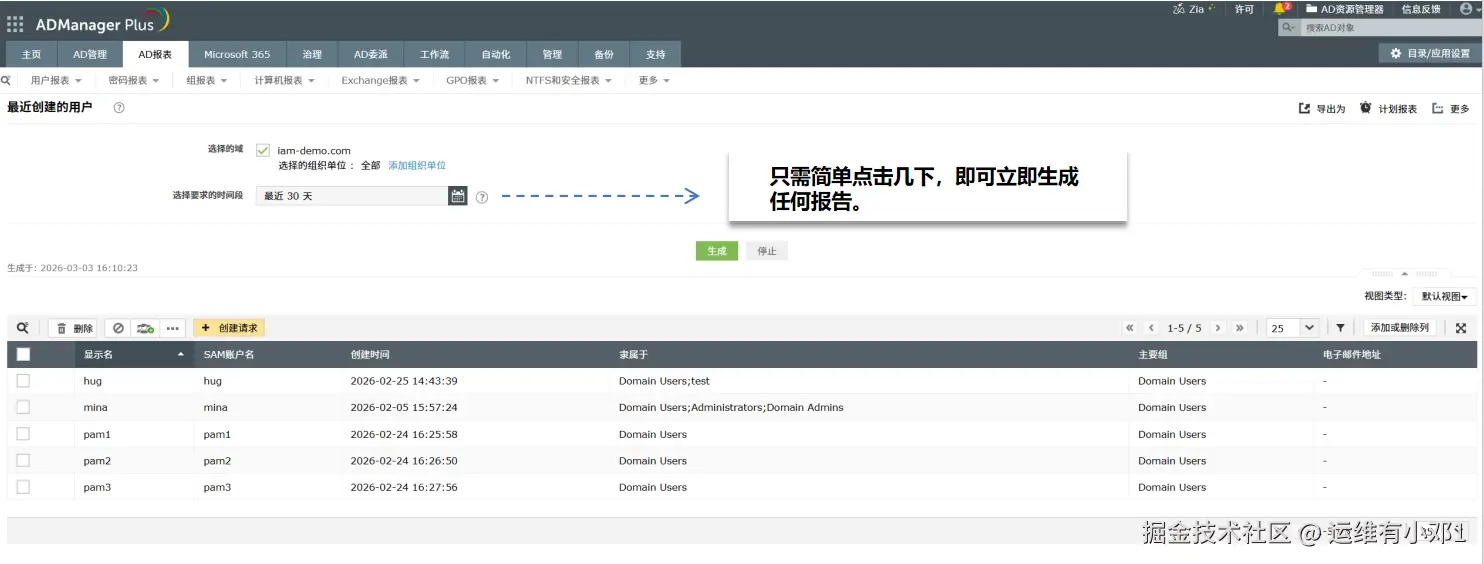Switch to the 治理 tab
This screenshot has height=564, width=1484.
(x=313, y=54)
